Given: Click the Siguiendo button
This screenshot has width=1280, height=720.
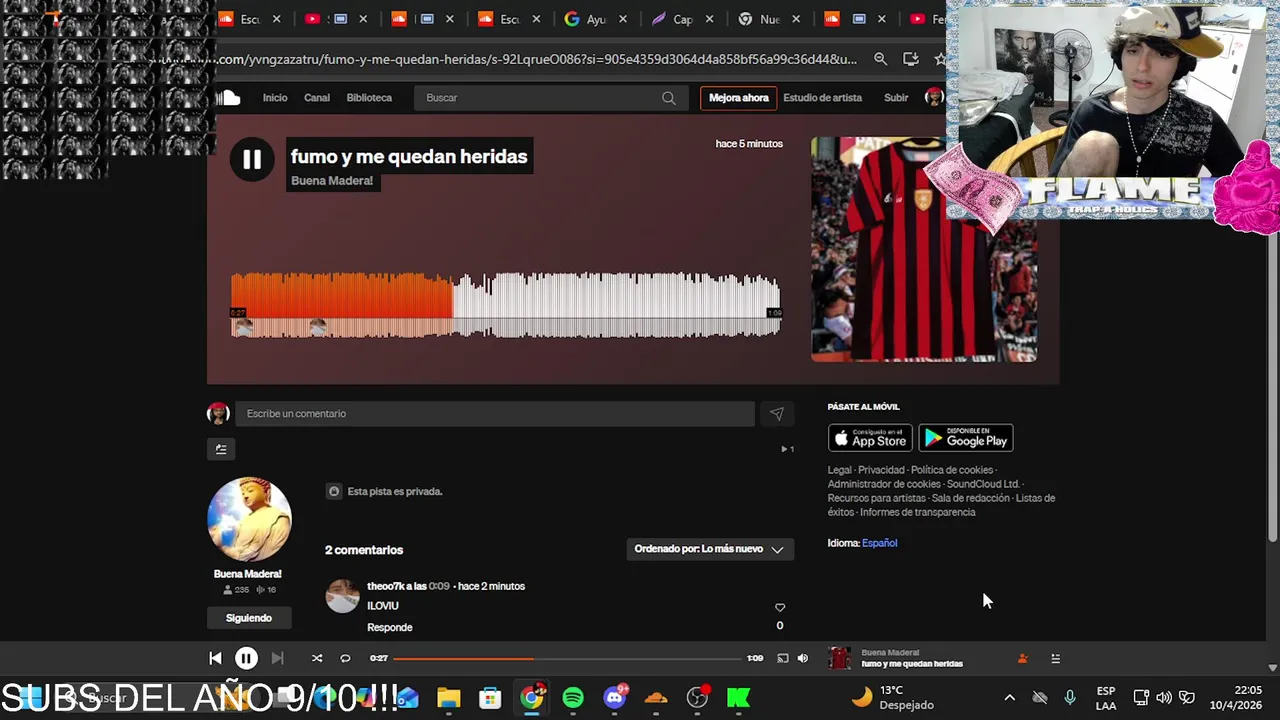Looking at the screenshot, I should tap(249, 618).
